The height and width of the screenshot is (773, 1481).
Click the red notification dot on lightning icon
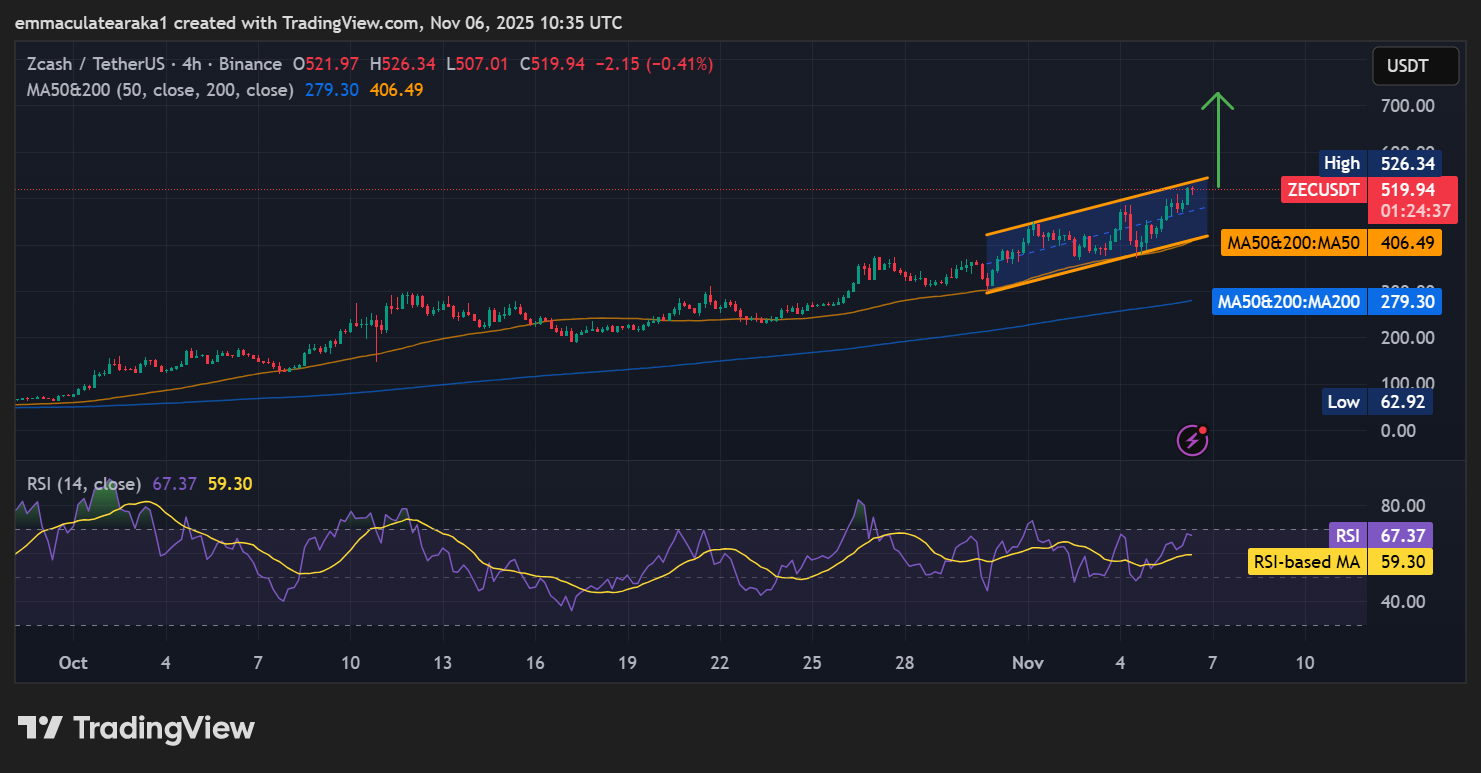(1202, 429)
